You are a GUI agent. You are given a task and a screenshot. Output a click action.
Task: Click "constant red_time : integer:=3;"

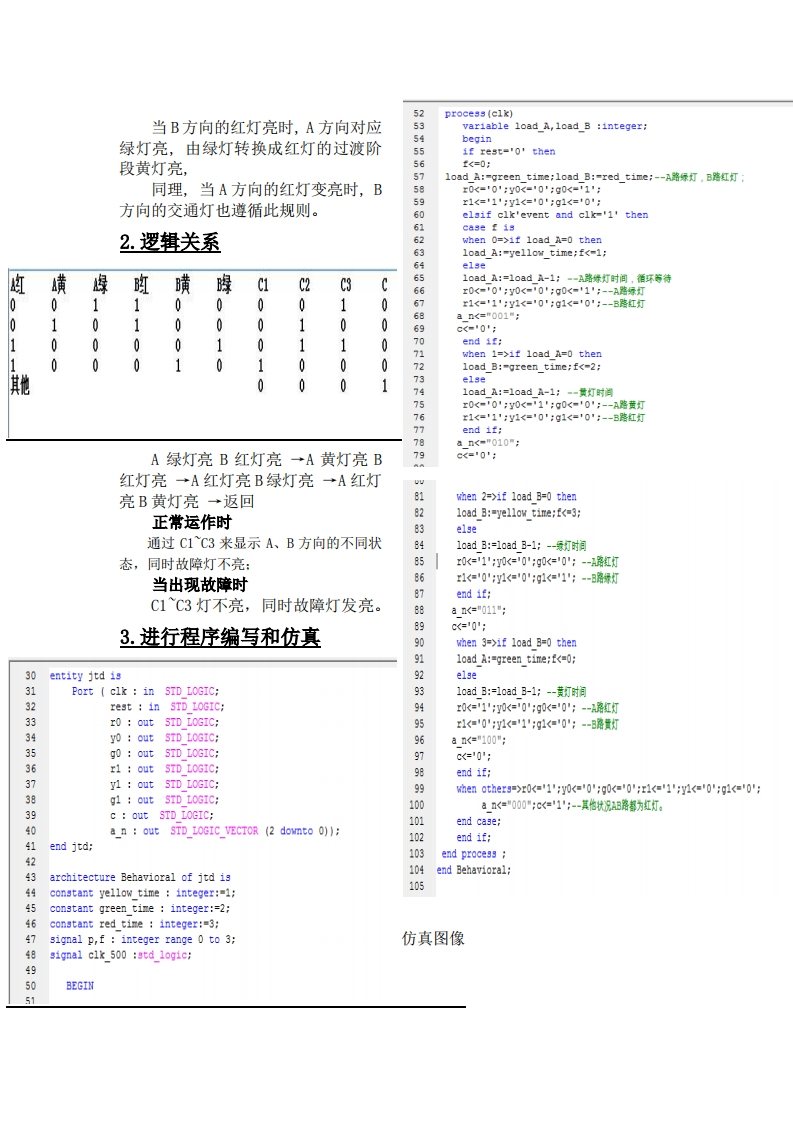click(x=135, y=925)
